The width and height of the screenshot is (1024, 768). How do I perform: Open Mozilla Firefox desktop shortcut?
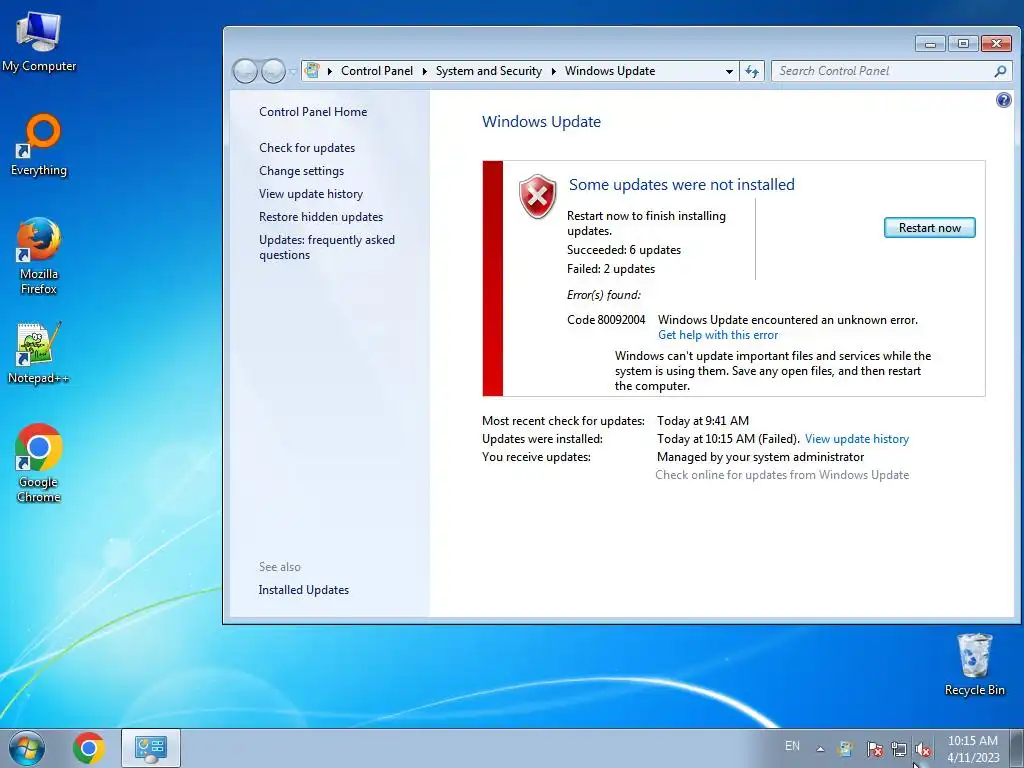(x=39, y=255)
